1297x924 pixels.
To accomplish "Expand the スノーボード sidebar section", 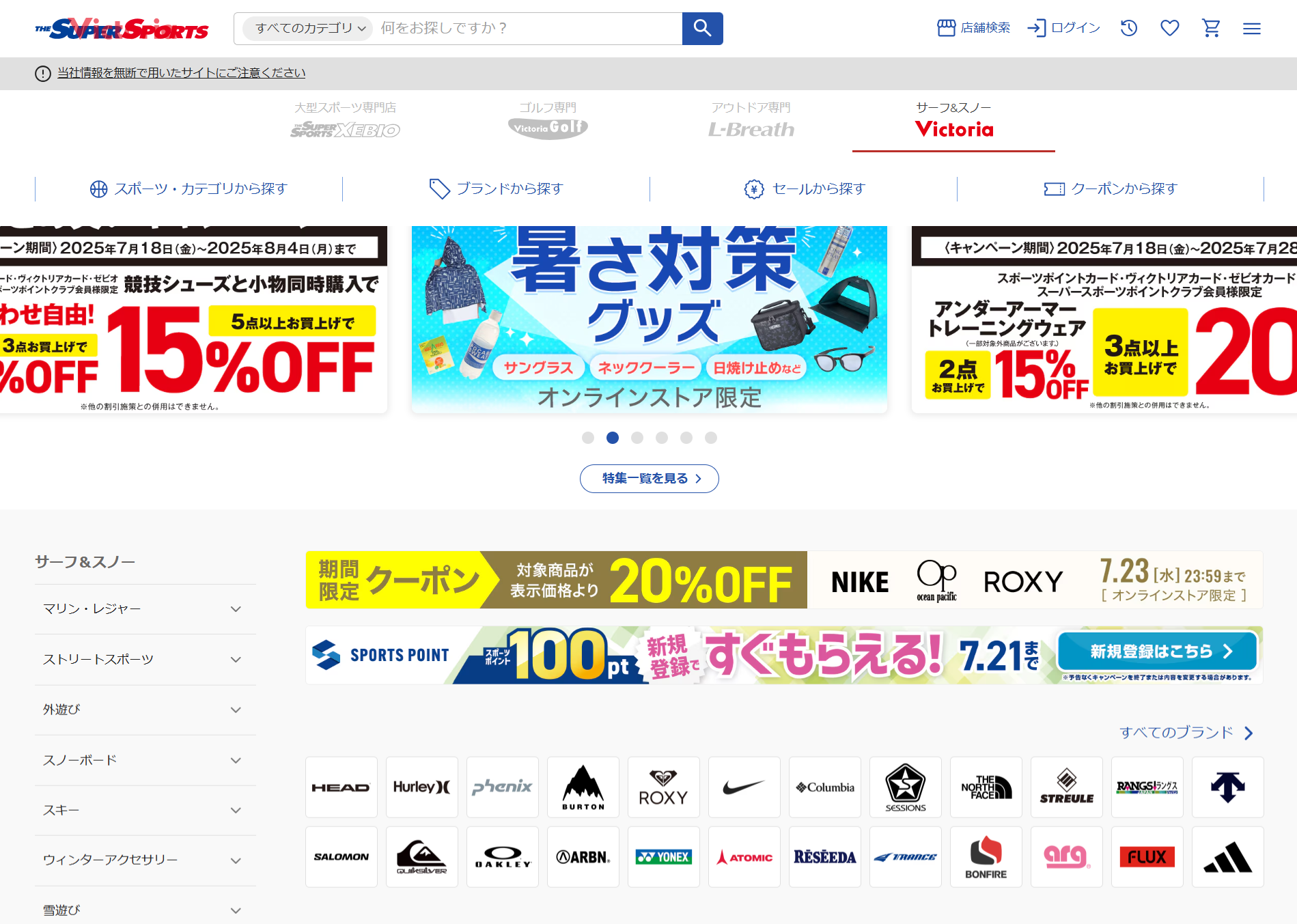I will tap(145, 760).
